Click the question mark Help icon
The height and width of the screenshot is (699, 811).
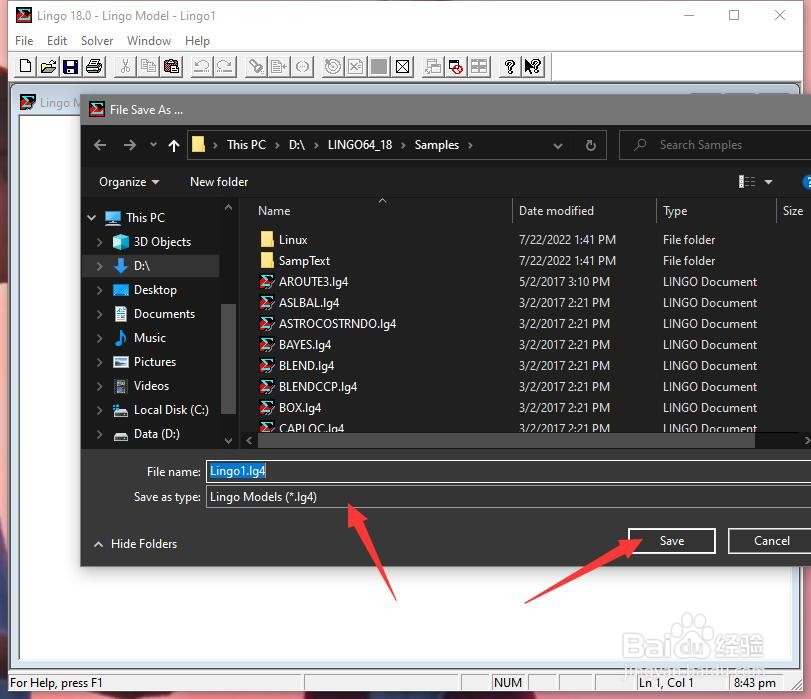(x=510, y=66)
